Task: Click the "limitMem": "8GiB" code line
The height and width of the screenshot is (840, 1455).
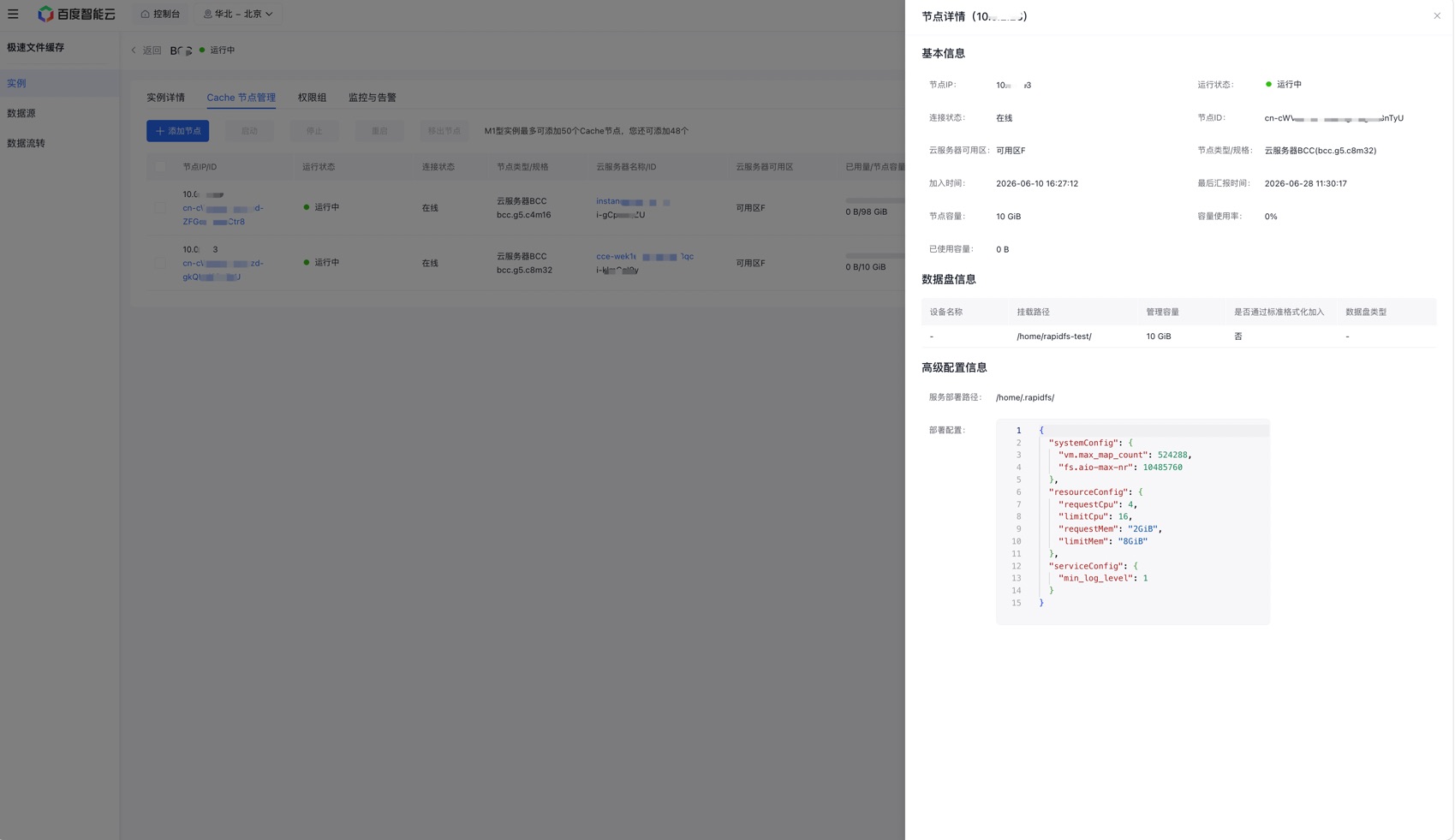Action: 1103,541
